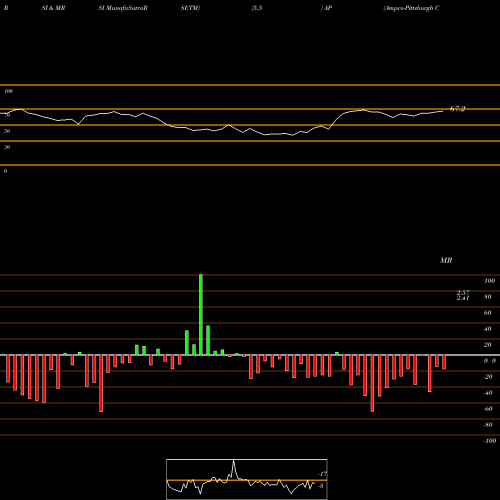Click the MR axis label 60
The image size is (500, 500).
(488, 313)
